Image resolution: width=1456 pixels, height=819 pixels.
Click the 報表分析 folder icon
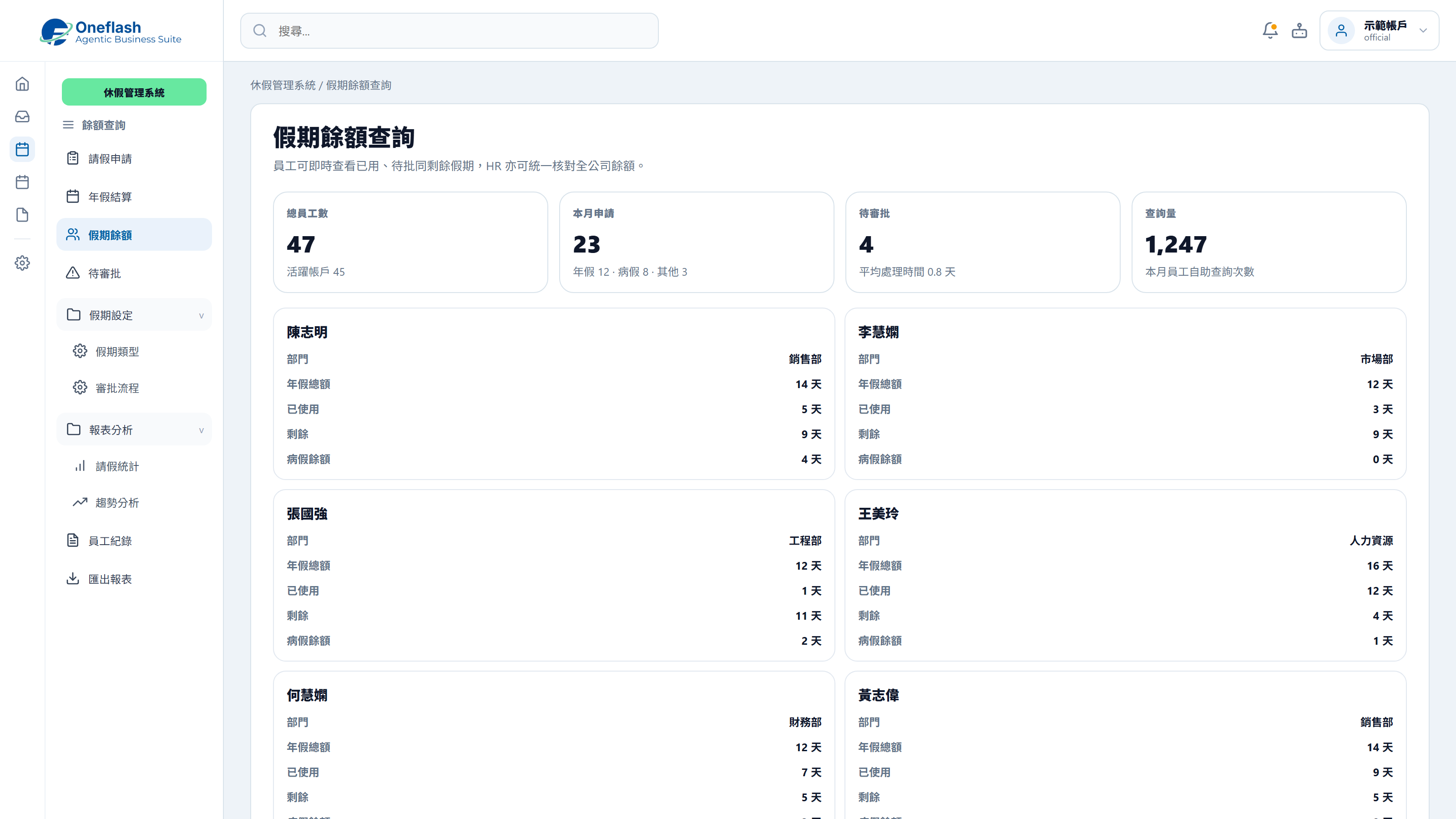(x=73, y=429)
